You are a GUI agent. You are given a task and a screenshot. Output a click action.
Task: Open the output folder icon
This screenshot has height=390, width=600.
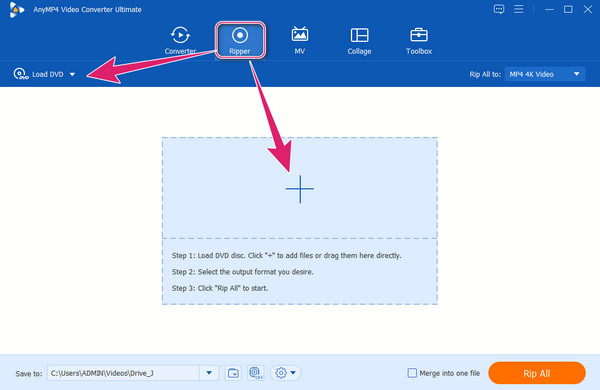coord(233,373)
